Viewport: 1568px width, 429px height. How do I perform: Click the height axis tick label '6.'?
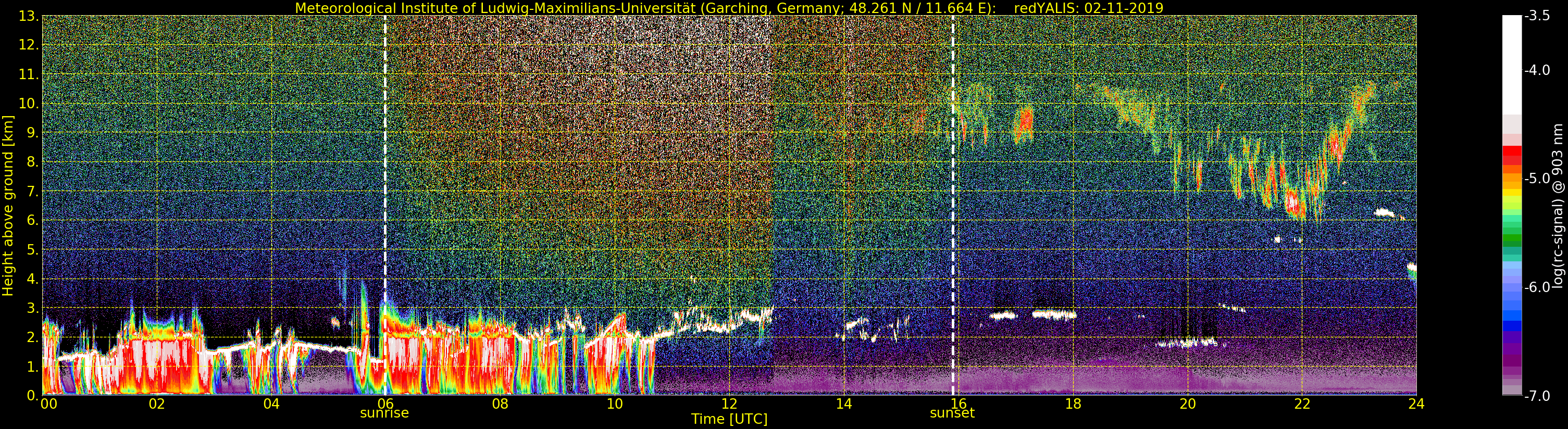point(32,221)
